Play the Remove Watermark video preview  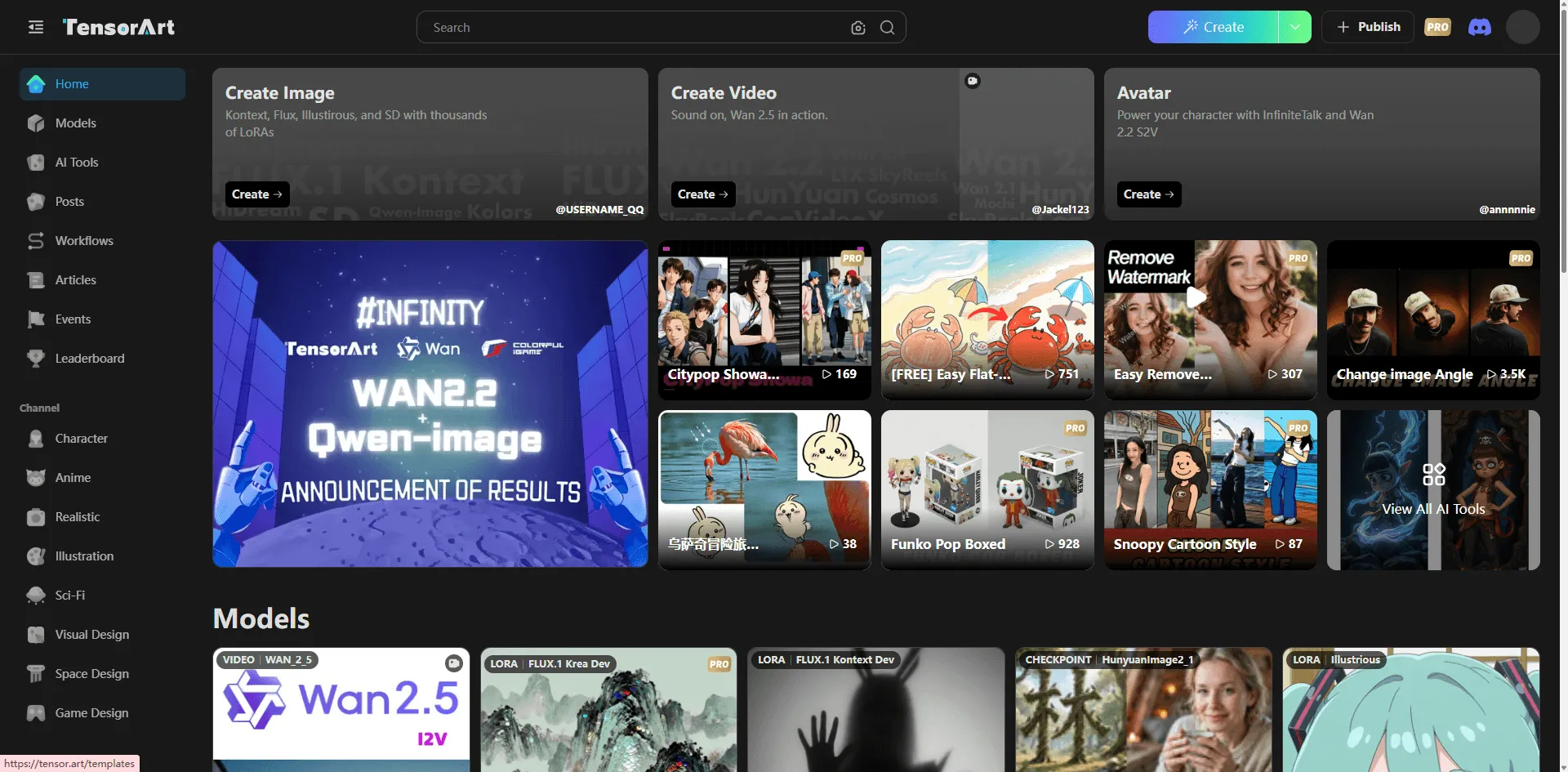pos(1196,297)
